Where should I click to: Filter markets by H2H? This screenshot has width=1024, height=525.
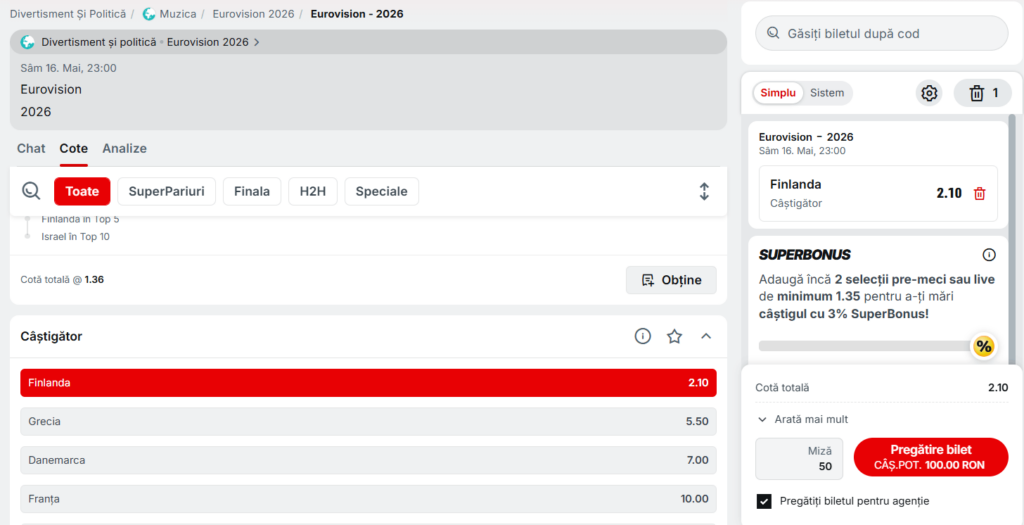coord(313,191)
